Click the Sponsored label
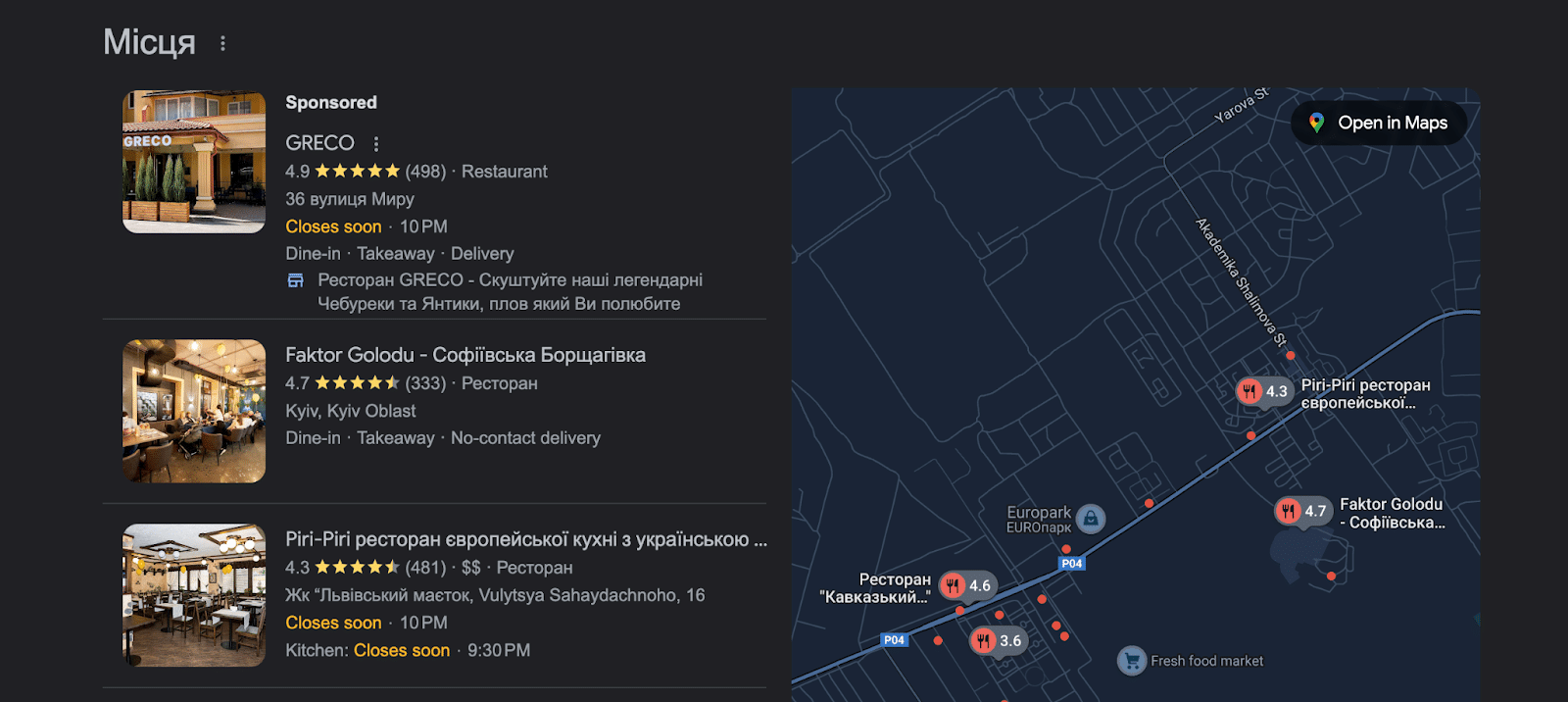 coord(331,102)
